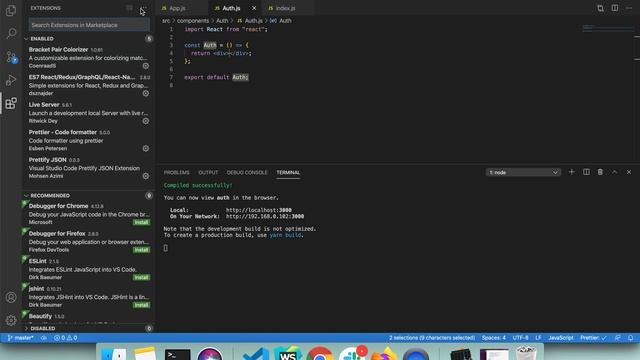Viewport: 640px width, 360px height.
Task: Click 'components' in the breadcrumb
Action: coord(193,21)
